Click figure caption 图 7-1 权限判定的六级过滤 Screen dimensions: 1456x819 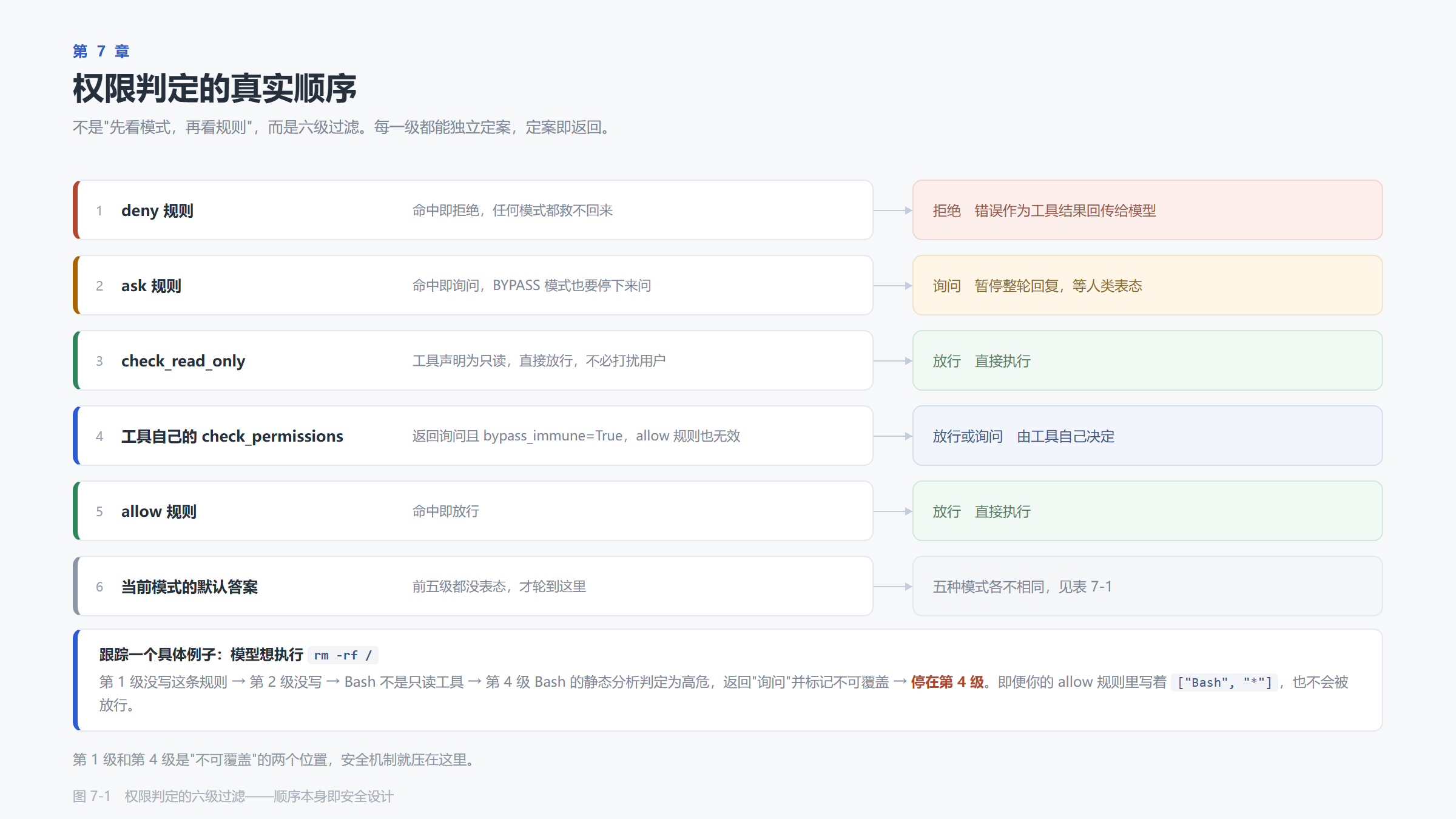pyautogui.click(x=233, y=796)
